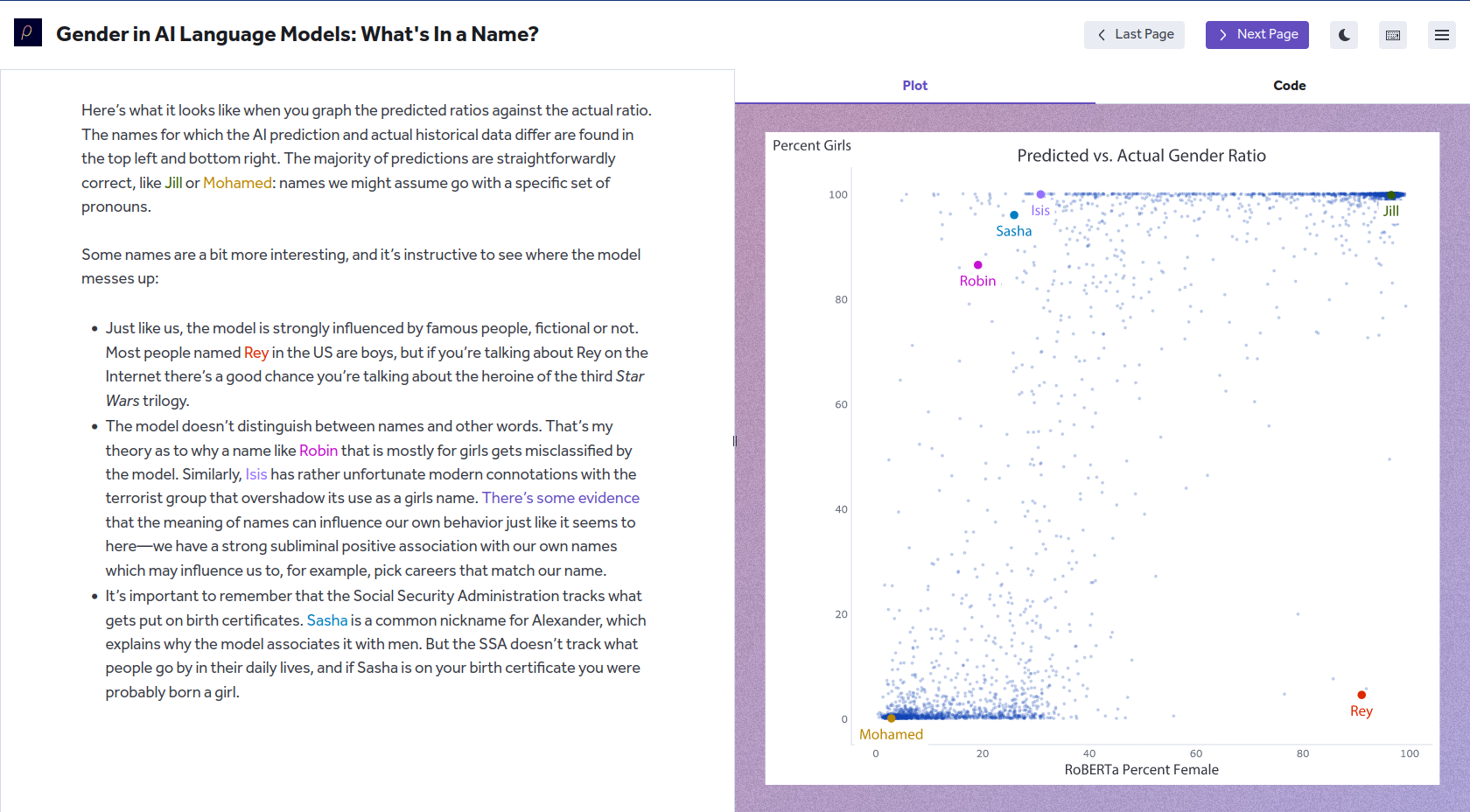Go to the Next Page

(x=1257, y=35)
